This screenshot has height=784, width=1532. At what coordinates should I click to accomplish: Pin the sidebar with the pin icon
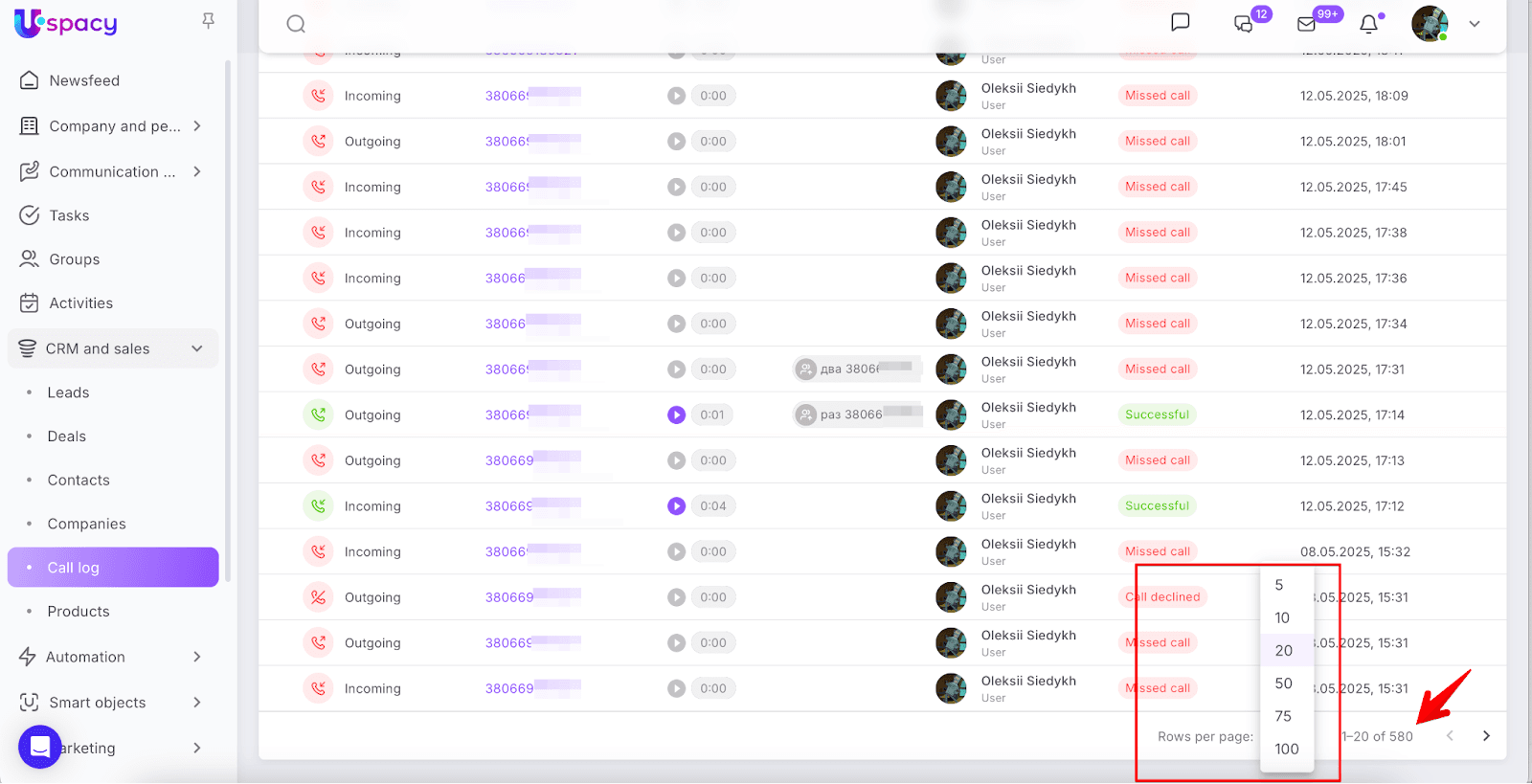(x=208, y=21)
